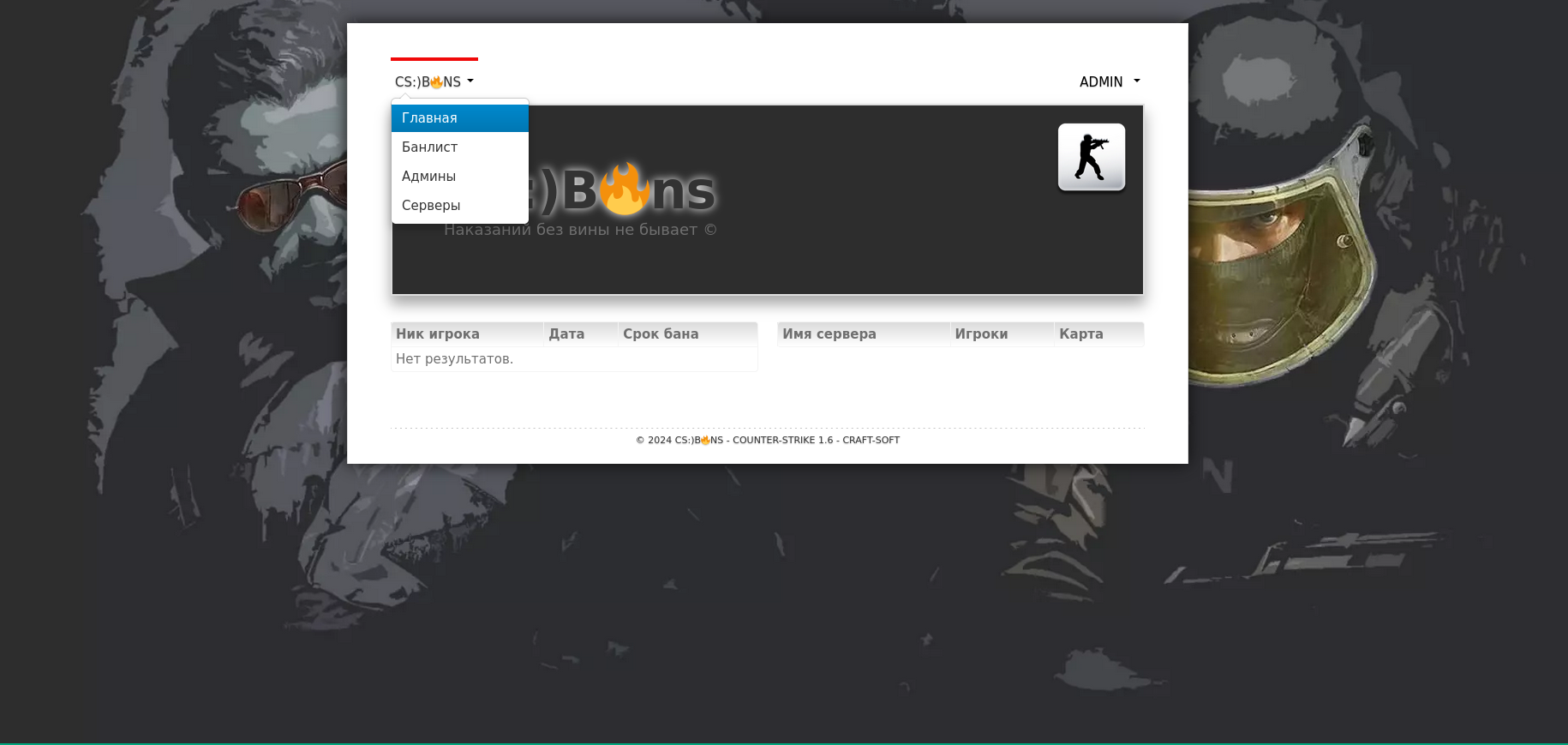Click the Нет результатов row
The width and height of the screenshot is (1568, 745).
[574, 359]
